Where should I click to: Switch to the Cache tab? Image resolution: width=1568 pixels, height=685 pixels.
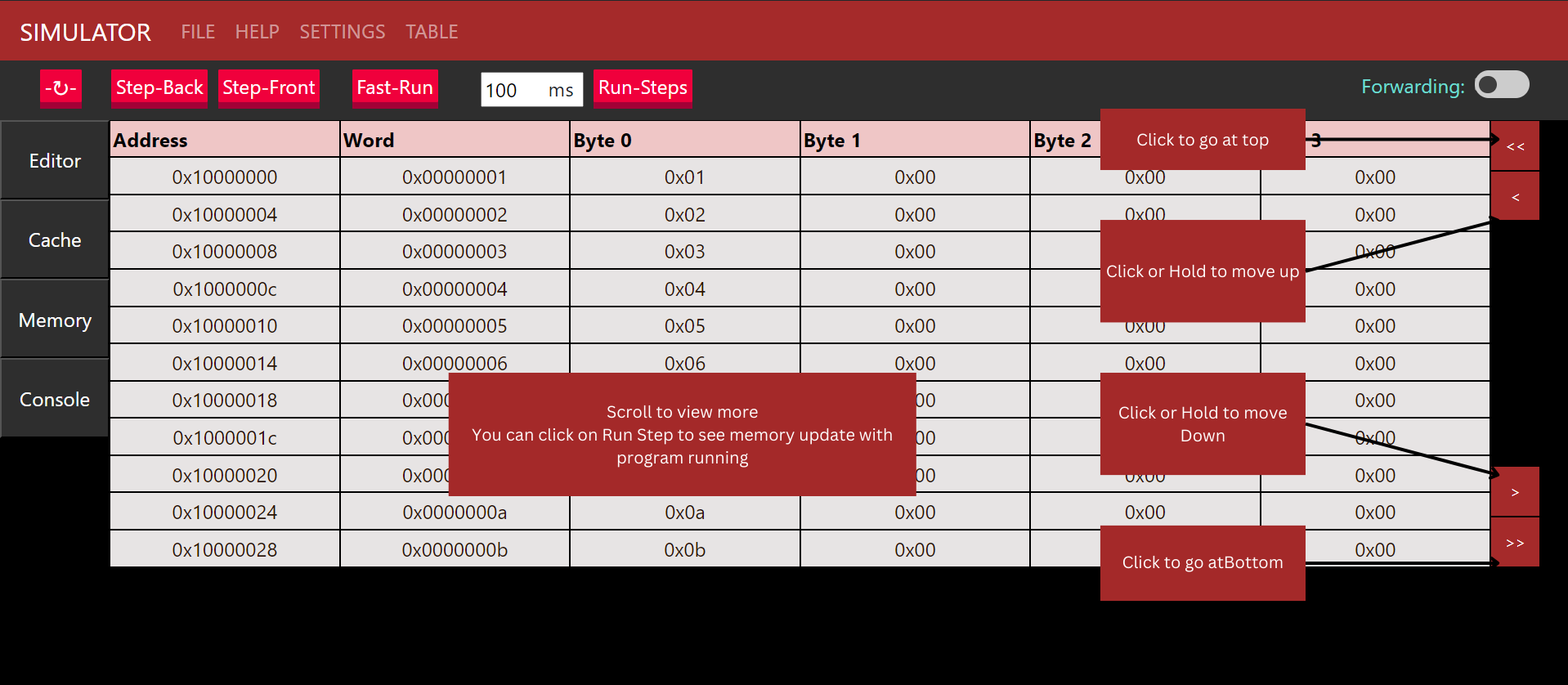pos(55,240)
